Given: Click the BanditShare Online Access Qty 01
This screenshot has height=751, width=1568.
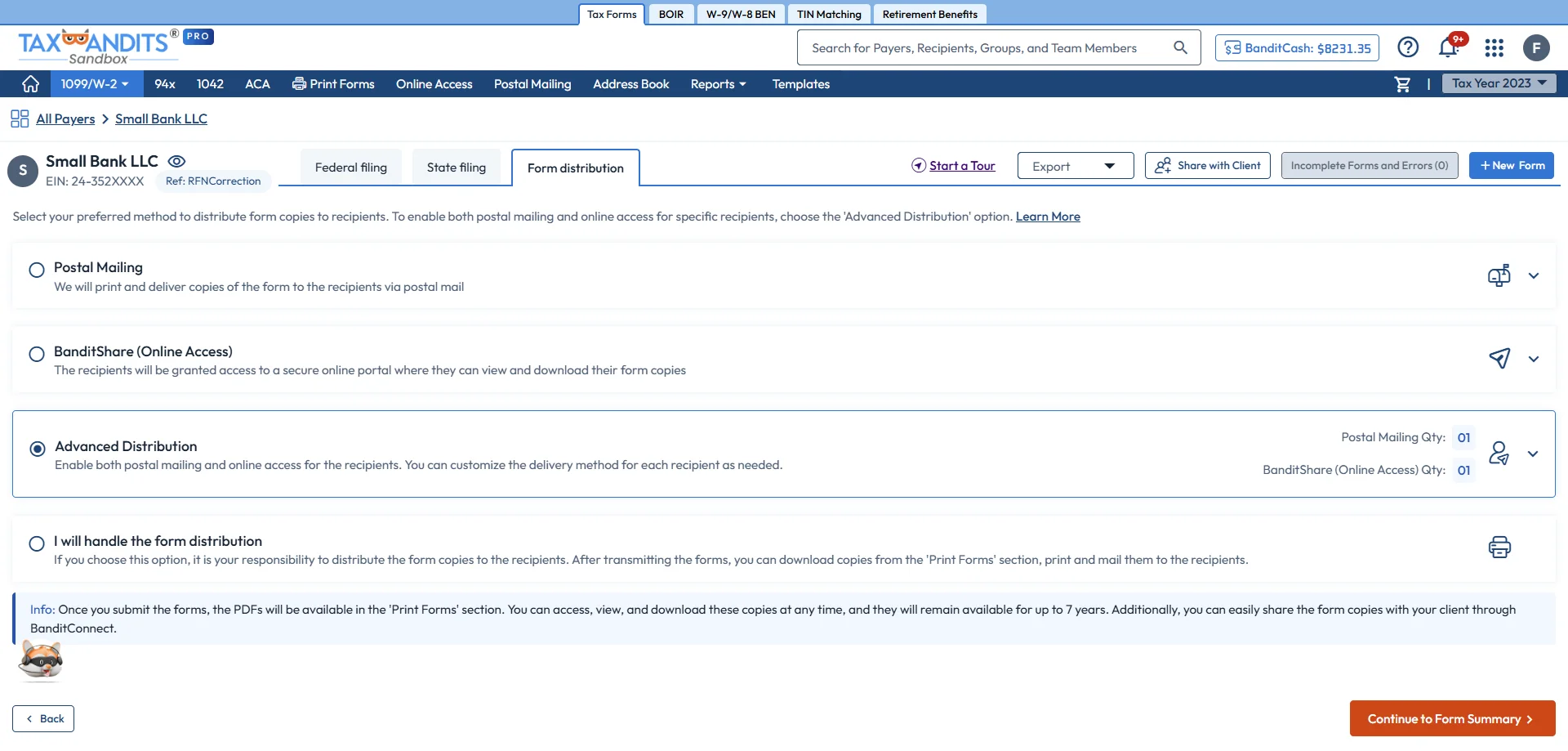Looking at the screenshot, I should (x=1464, y=471).
